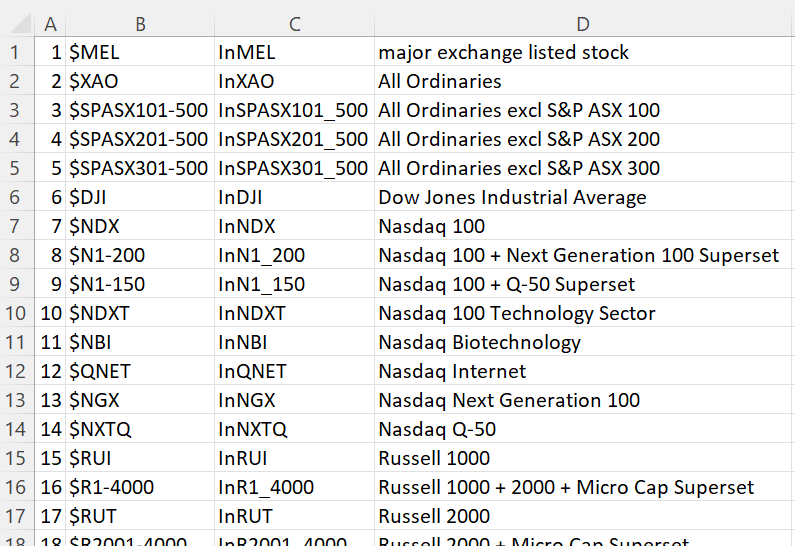Select column B header
The width and height of the screenshot is (795, 546).
point(140,23)
